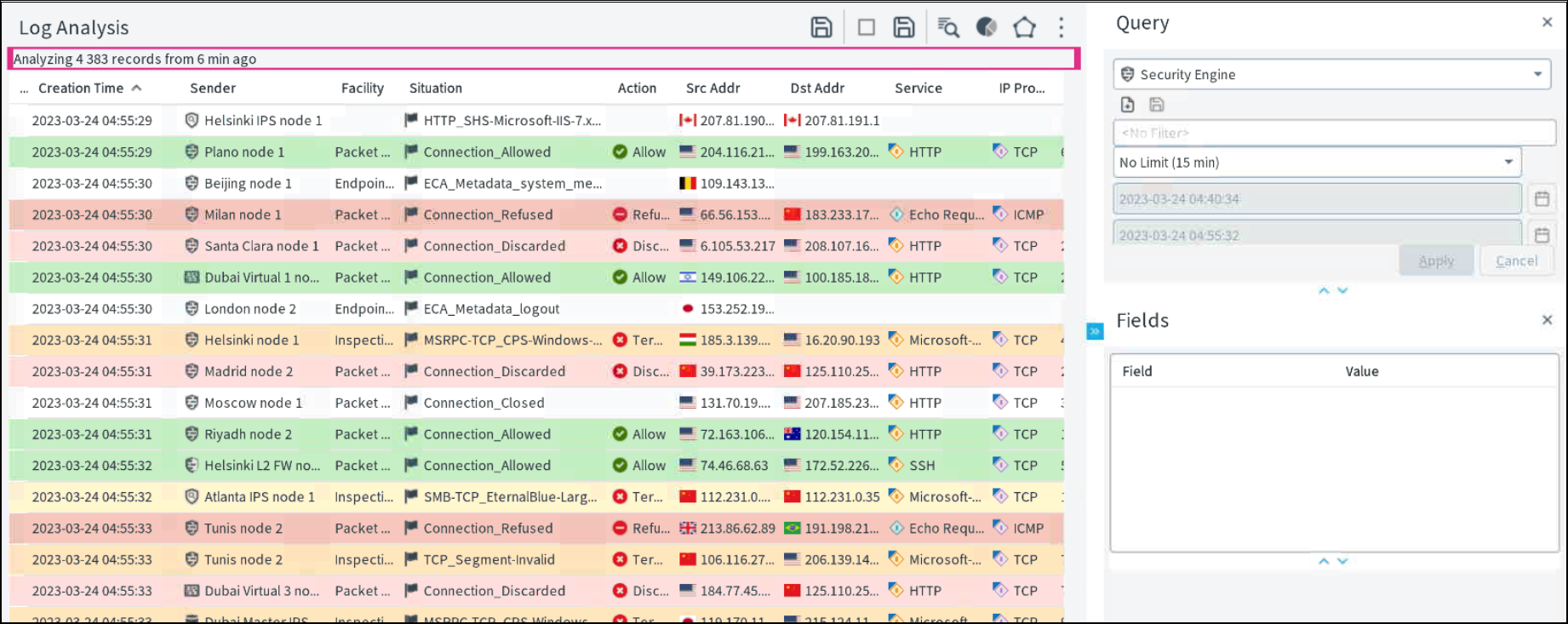Open the three-dot more options menu
The image size is (1568, 624).
[1061, 27]
